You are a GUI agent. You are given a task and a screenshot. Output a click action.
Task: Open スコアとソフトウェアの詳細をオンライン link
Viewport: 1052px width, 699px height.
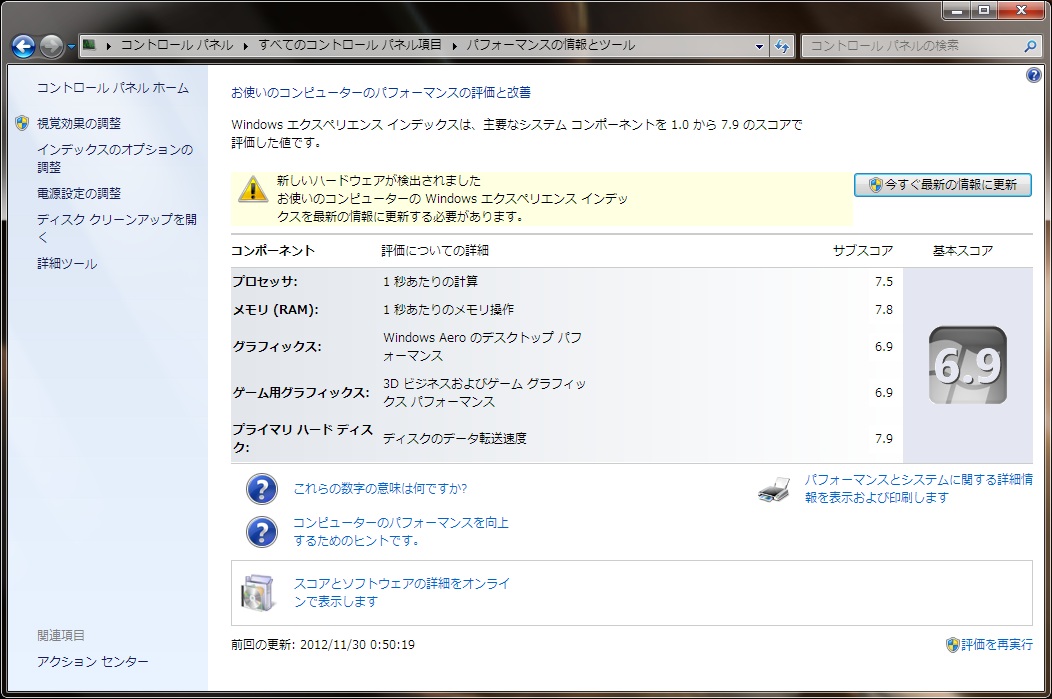(402, 592)
